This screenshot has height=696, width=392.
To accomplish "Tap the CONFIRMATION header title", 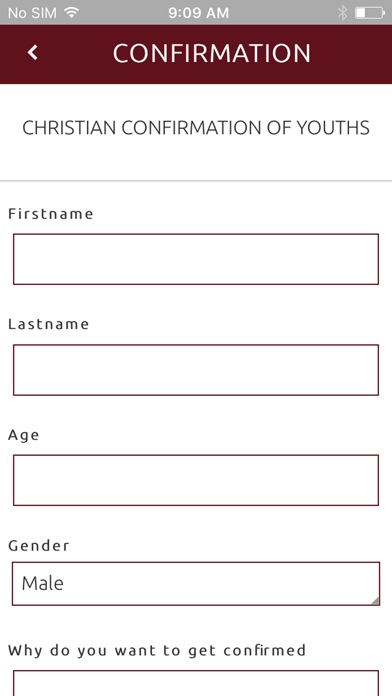I will (x=211, y=54).
